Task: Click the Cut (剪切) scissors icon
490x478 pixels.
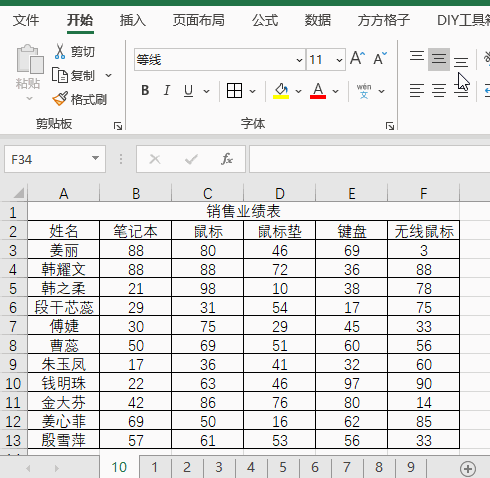Action: tap(60, 52)
